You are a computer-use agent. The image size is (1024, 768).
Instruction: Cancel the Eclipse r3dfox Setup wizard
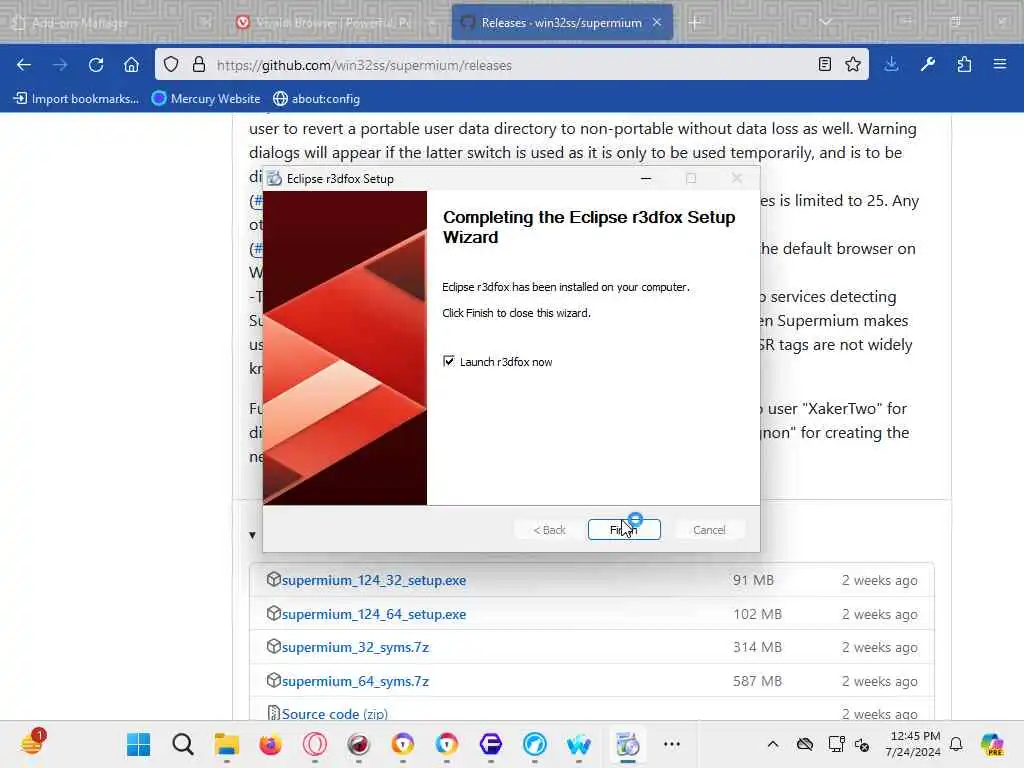click(x=709, y=530)
